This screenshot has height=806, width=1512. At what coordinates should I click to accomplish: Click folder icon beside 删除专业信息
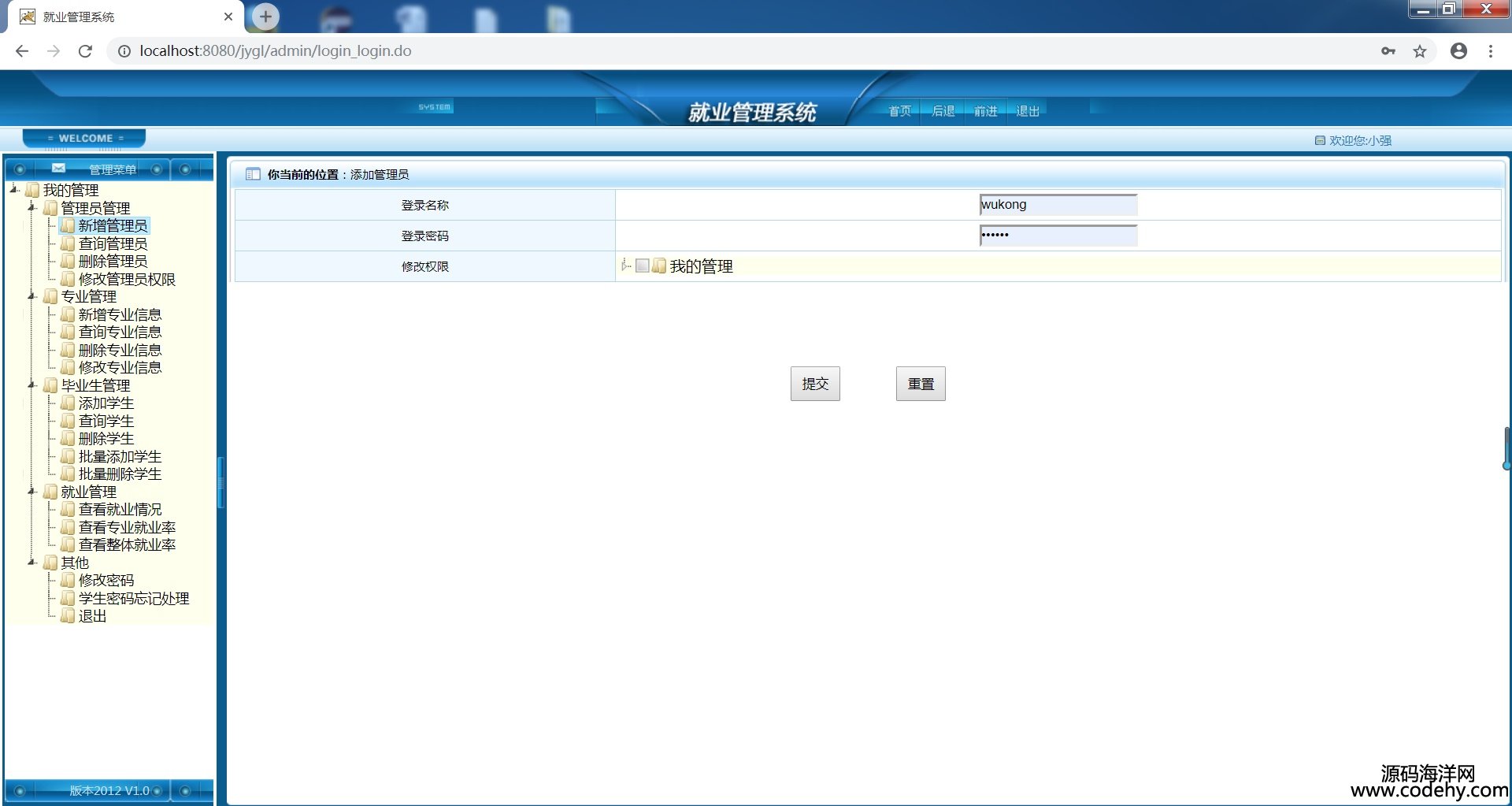(x=68, y=350)
